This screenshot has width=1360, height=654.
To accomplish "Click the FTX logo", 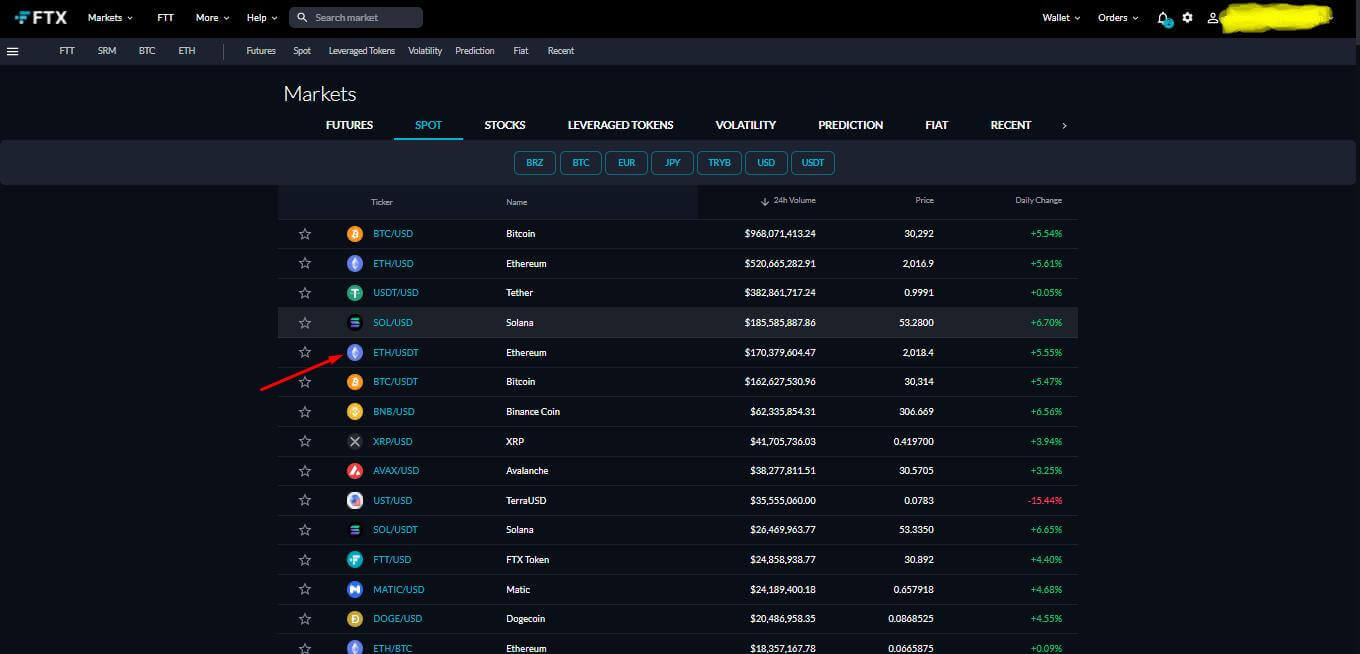I will [41, 17].
